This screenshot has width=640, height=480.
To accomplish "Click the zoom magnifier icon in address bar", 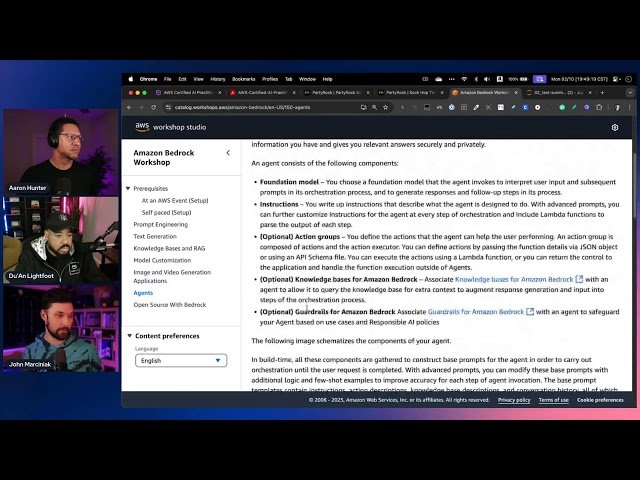I will coord(374,107).
